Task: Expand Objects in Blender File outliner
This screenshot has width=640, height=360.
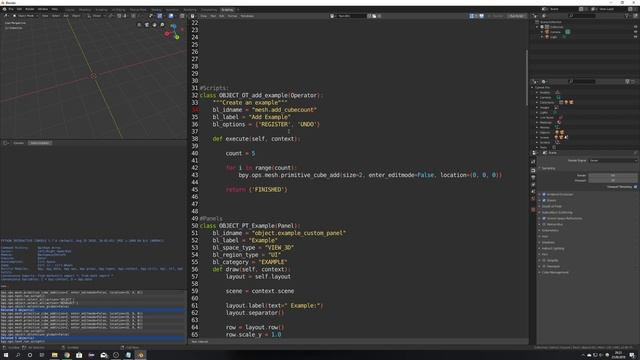Action: pyautogui.click(x=537, y=132)
